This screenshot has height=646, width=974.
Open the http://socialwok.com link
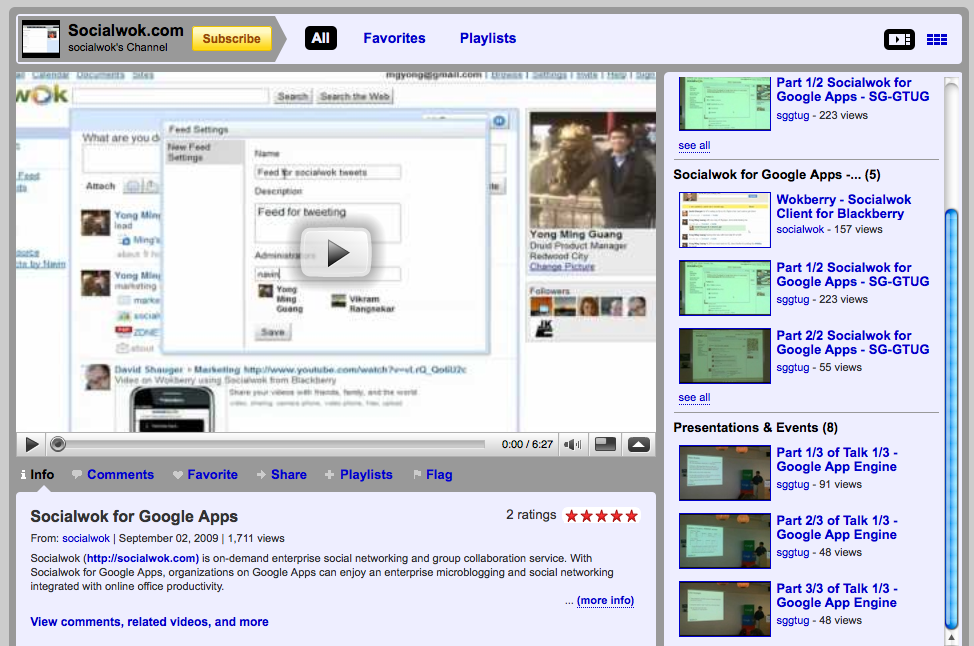[142, 558]
